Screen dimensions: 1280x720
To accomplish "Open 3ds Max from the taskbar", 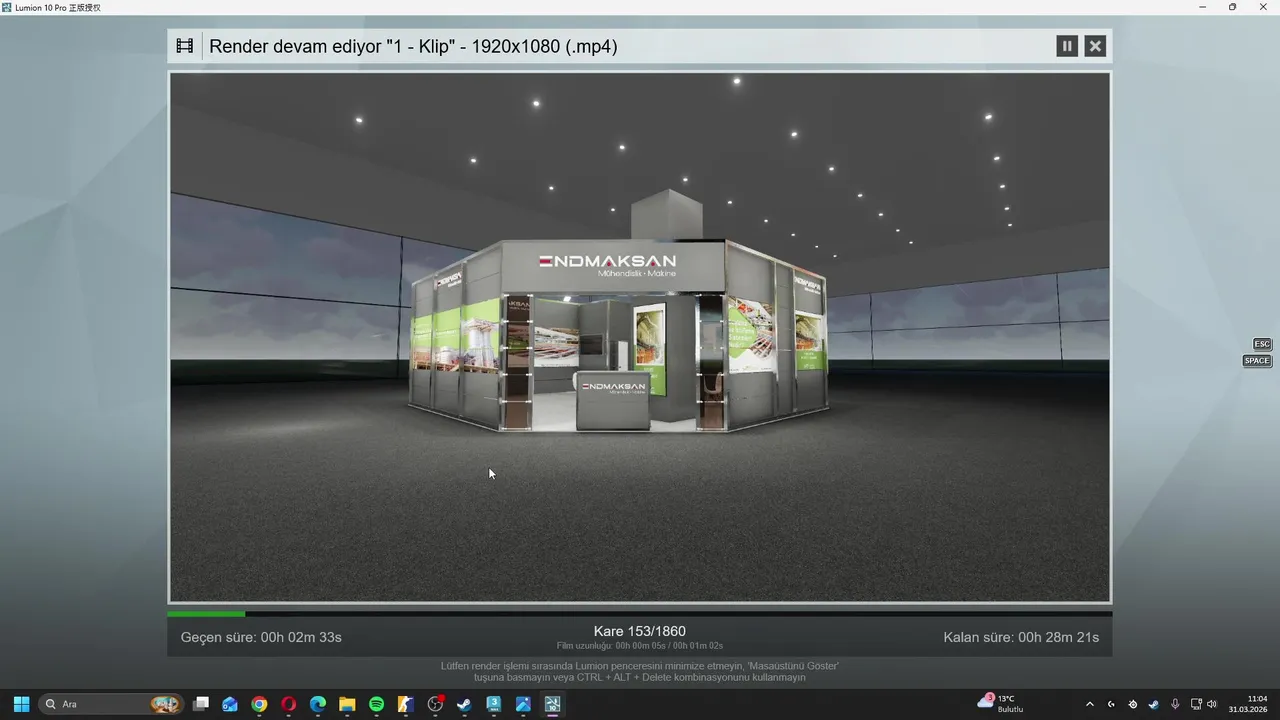I will 494,704.
